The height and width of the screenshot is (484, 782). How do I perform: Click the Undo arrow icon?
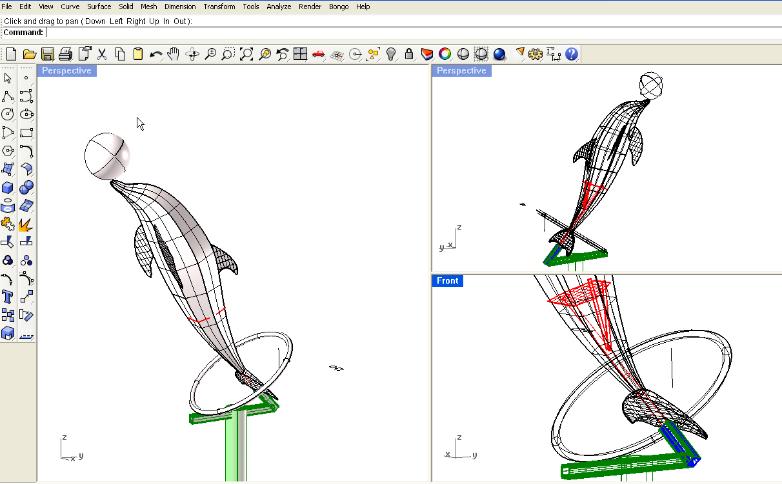pyautogui.click(x=156, y=54)
